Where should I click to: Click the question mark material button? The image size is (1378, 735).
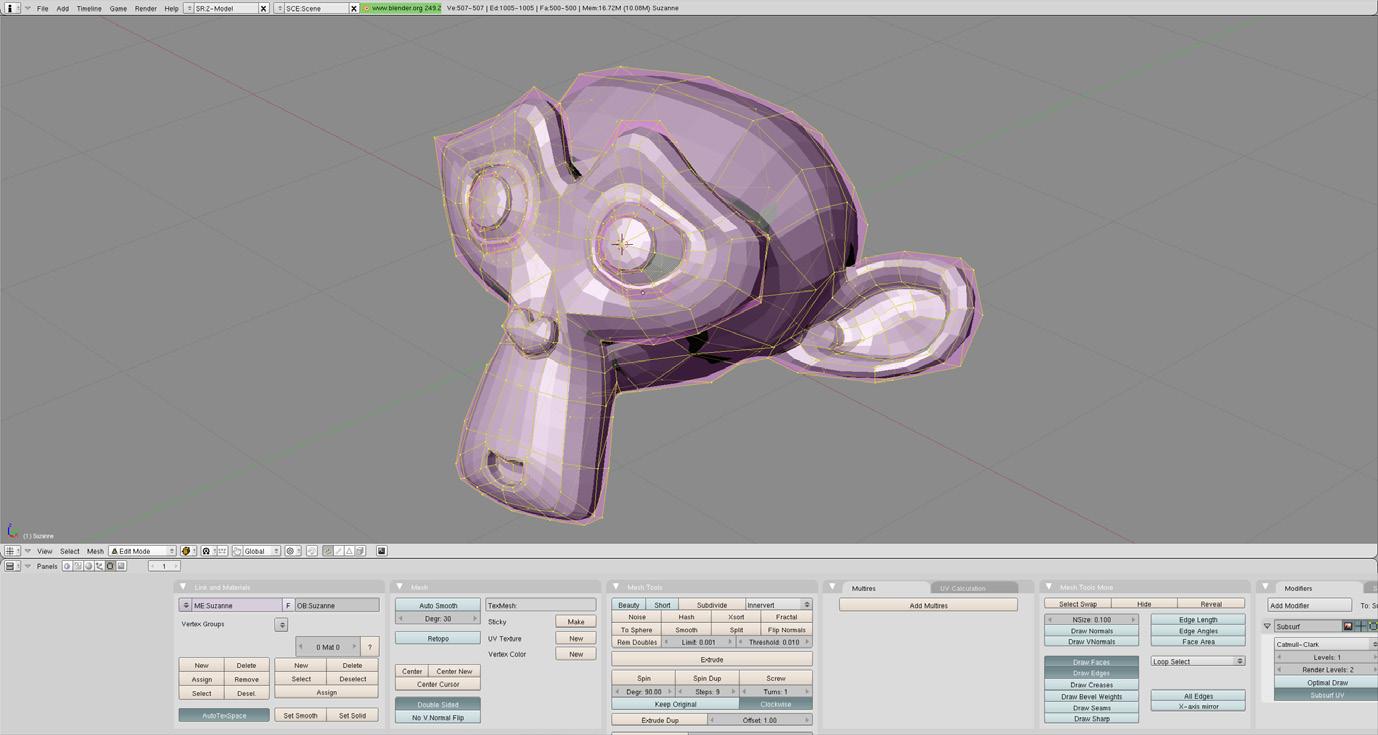pos(370,647)
